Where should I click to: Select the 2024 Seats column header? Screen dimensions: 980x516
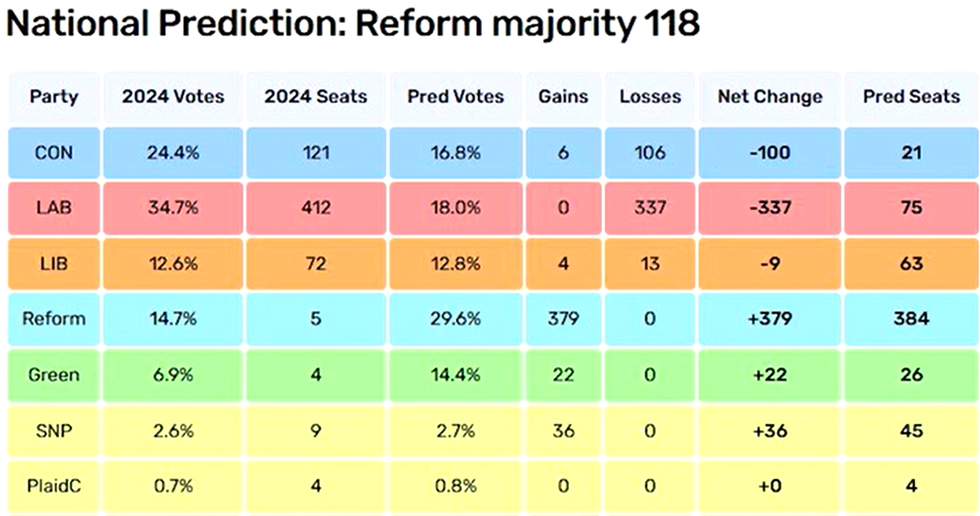click(x=315, y=97)
